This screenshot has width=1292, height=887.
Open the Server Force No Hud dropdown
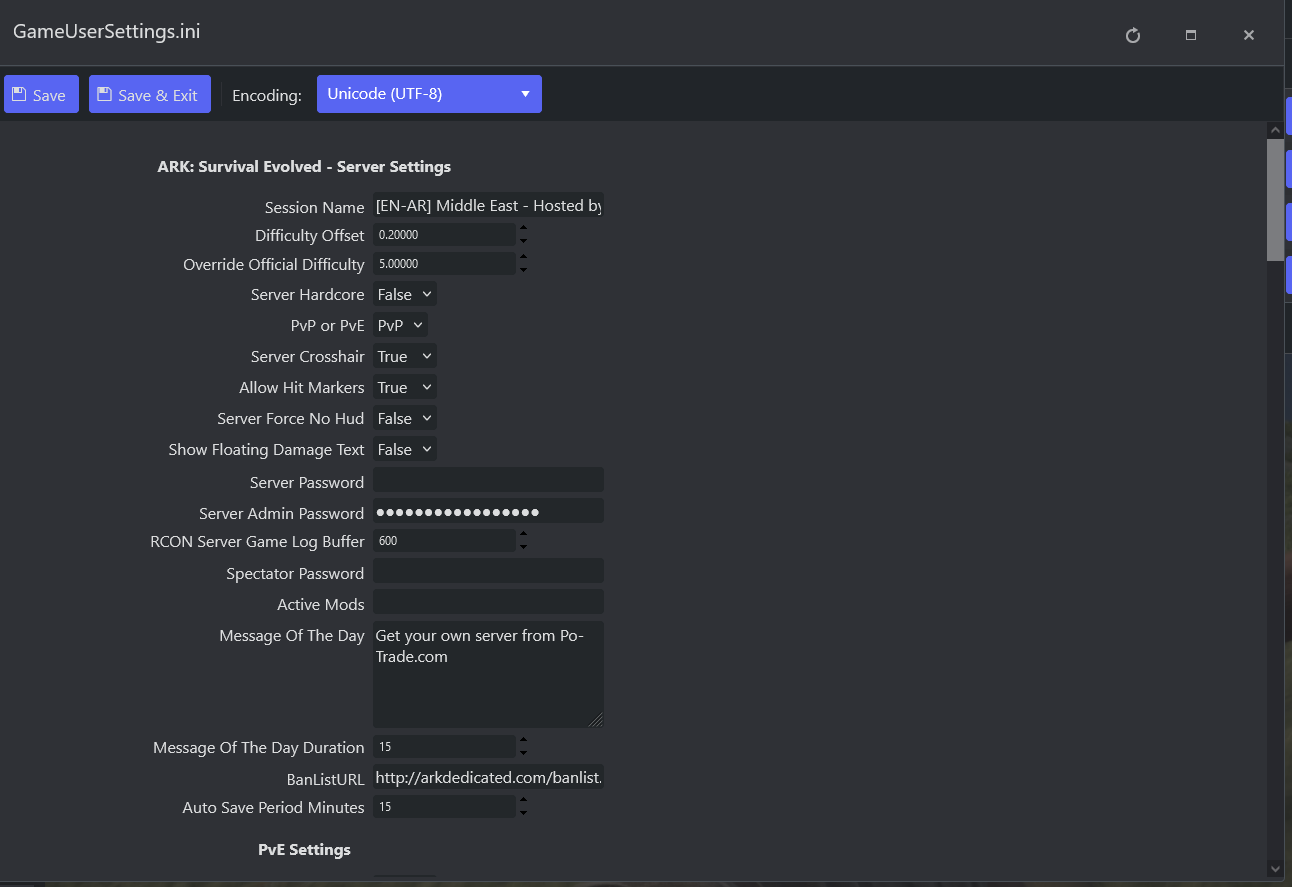(404, 418)
